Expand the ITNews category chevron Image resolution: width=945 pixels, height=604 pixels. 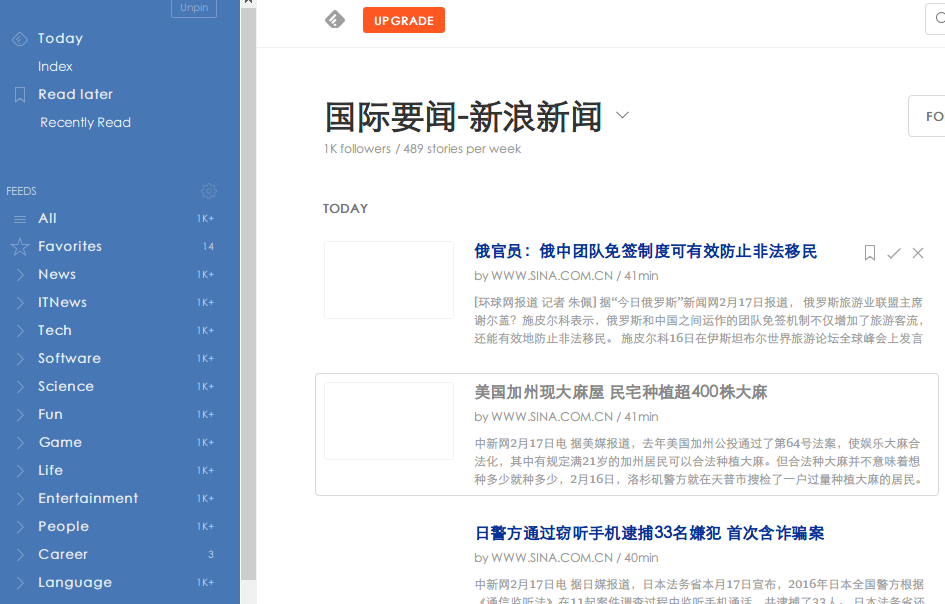click(x=20, y=303)
